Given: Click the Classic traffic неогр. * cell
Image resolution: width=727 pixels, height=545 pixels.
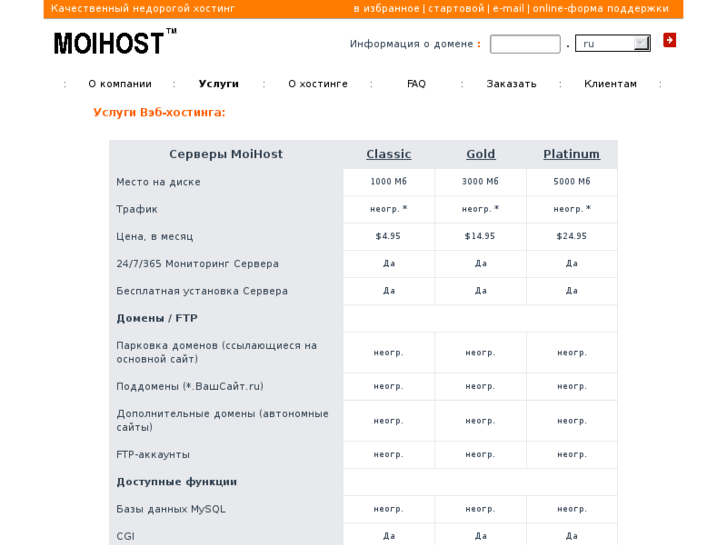Looking at the screenshot, I should pos(389,209).
